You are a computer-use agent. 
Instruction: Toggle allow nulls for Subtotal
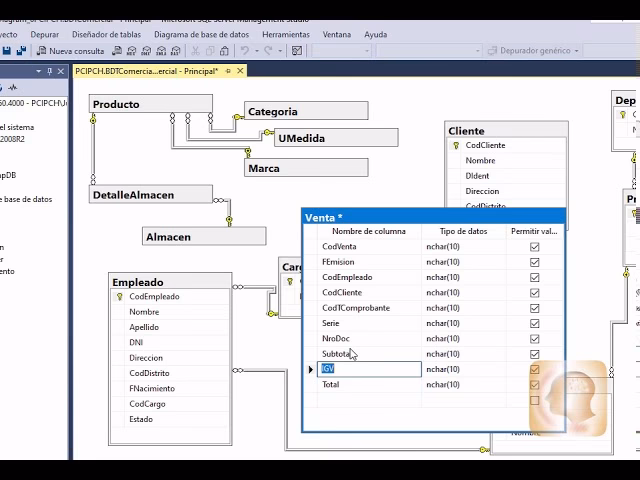[534, 354]
